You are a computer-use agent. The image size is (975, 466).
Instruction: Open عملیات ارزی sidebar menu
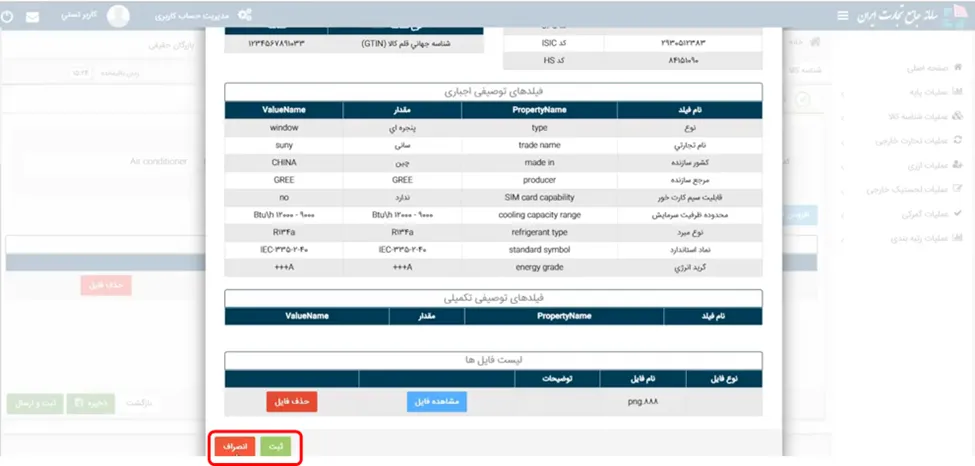pos(928,165)
